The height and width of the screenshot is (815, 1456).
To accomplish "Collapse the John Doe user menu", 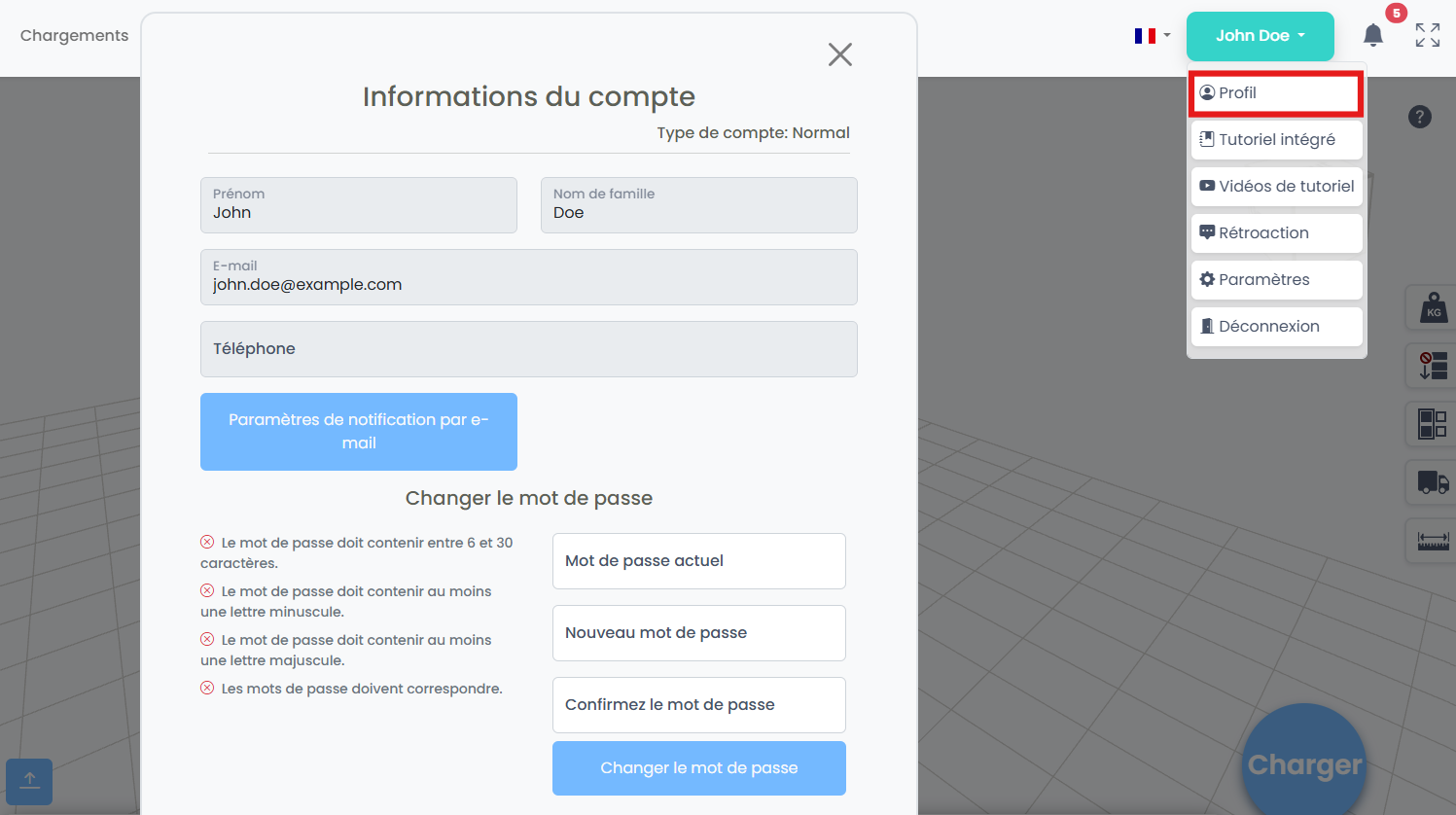I will click(x=1260, y=36).
